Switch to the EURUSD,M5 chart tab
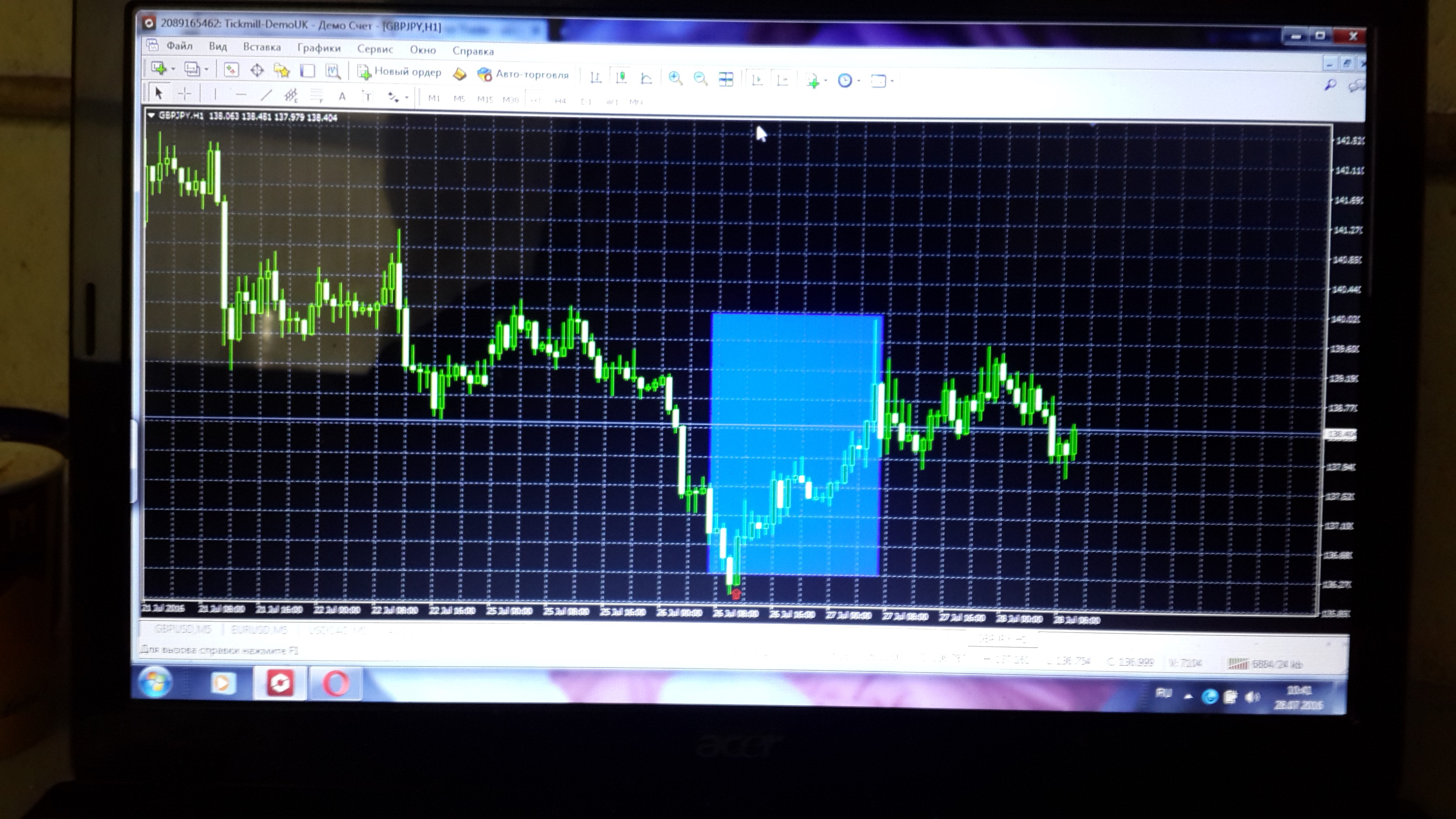The image size is (1456, 819). (260, 630)
